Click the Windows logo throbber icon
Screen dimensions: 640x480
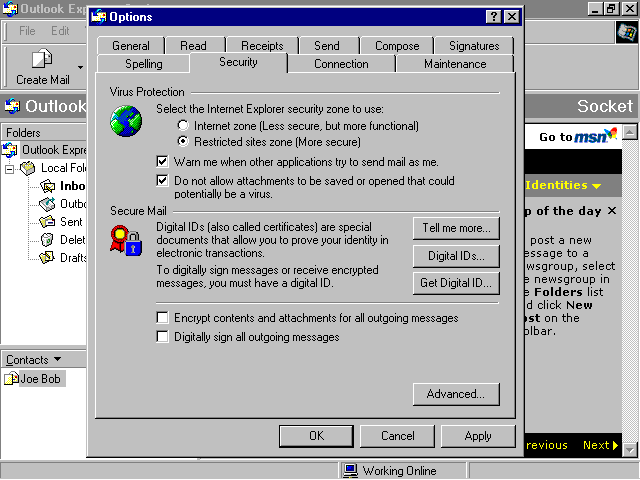(x=627, y=32)
